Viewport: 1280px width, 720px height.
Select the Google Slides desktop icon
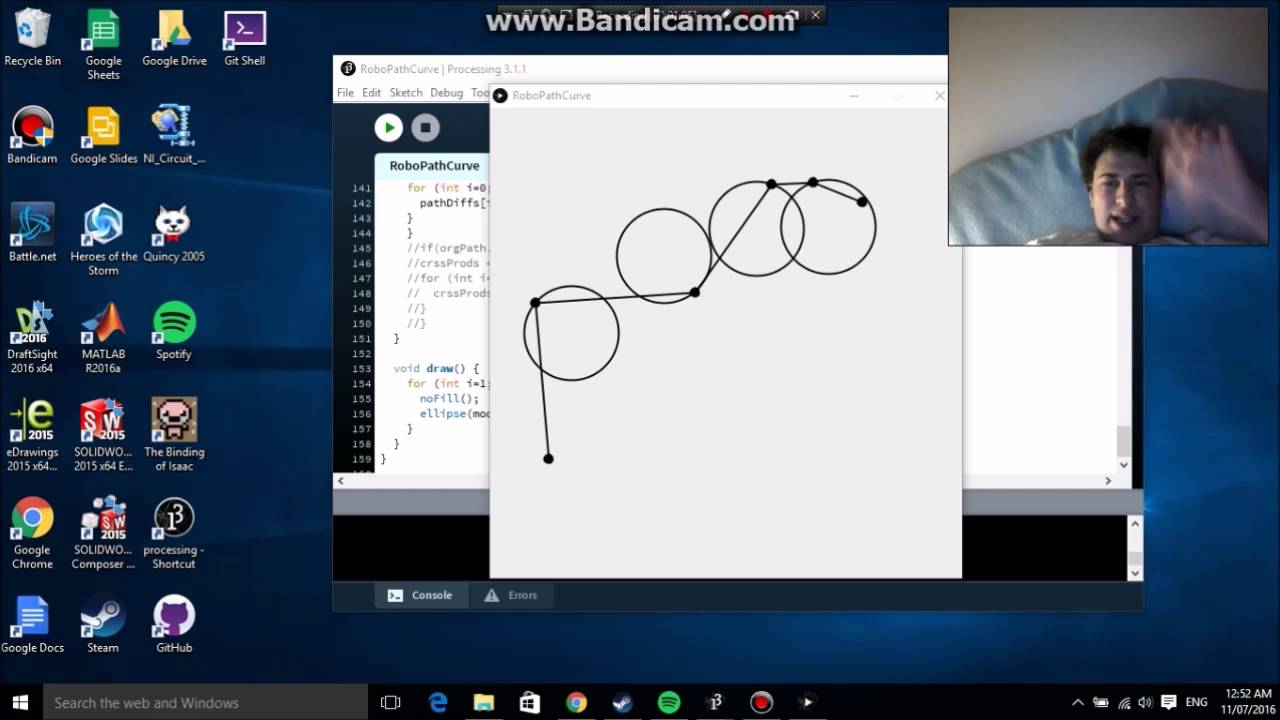click(103, 136)
